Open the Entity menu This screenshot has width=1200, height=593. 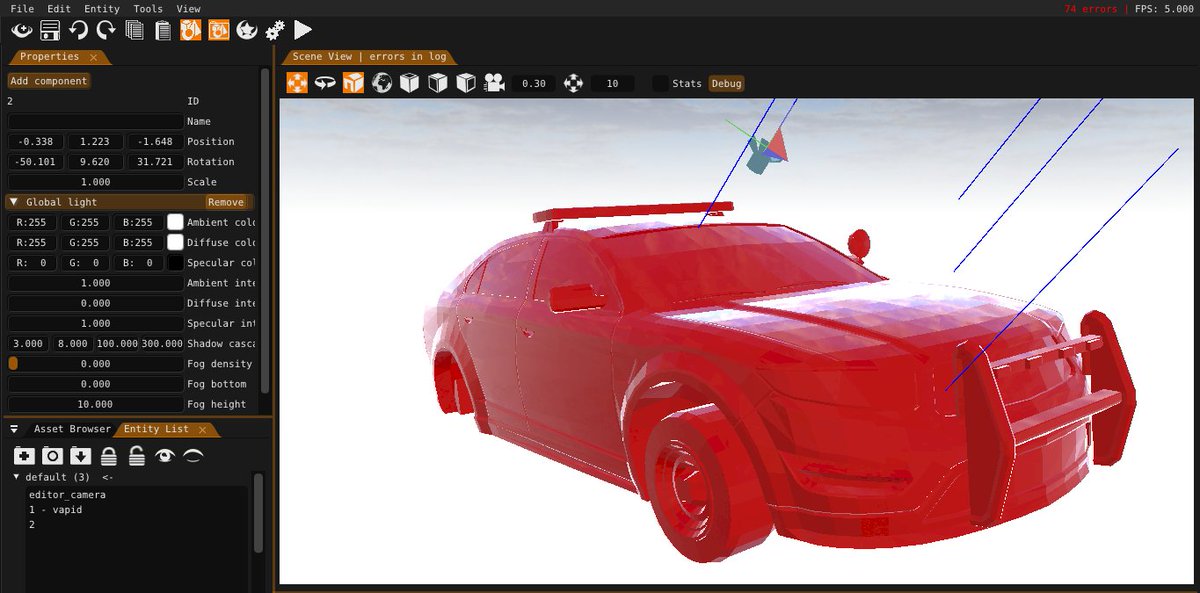pyautogui.click(x=102, y=9)
